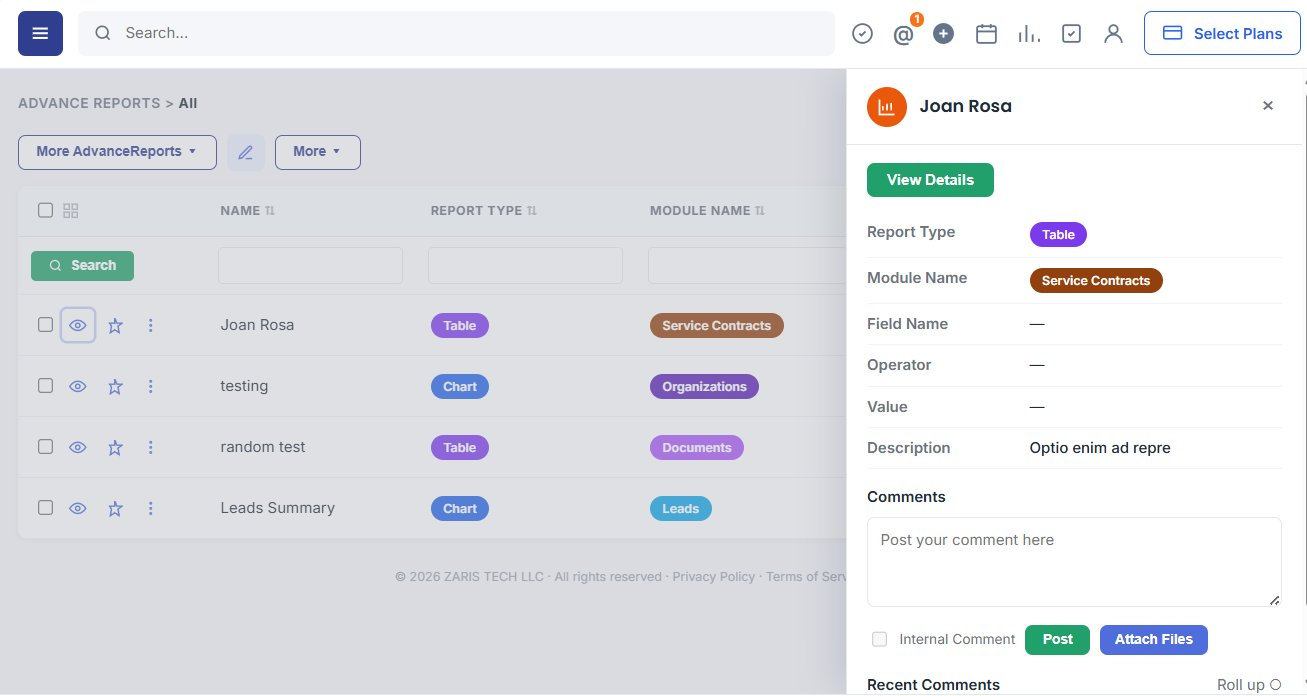1307x696 pixels.
Task: Preview Leads Summary with eye icon
Action: [78, 509]
